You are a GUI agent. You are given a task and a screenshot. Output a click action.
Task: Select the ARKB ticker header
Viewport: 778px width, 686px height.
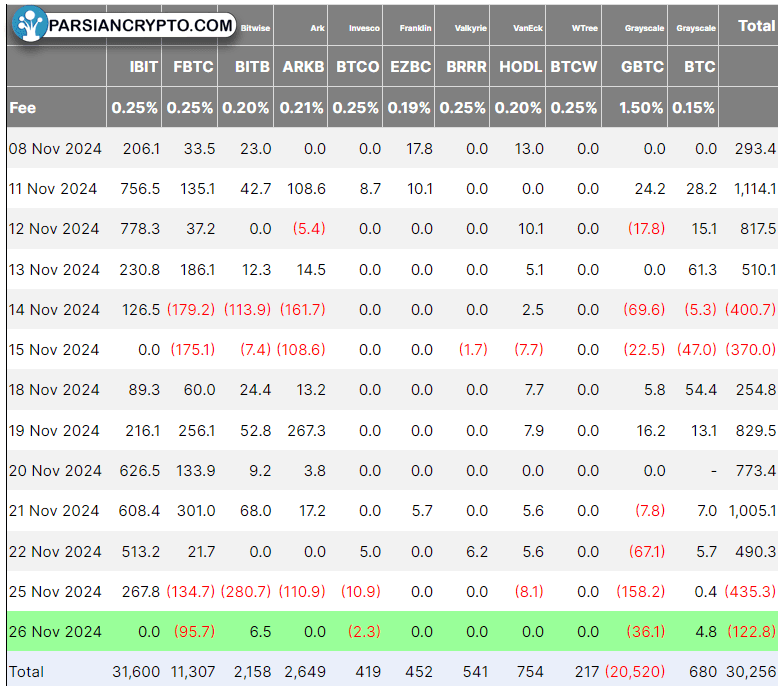pyautogui.click(x=303, y=66)
